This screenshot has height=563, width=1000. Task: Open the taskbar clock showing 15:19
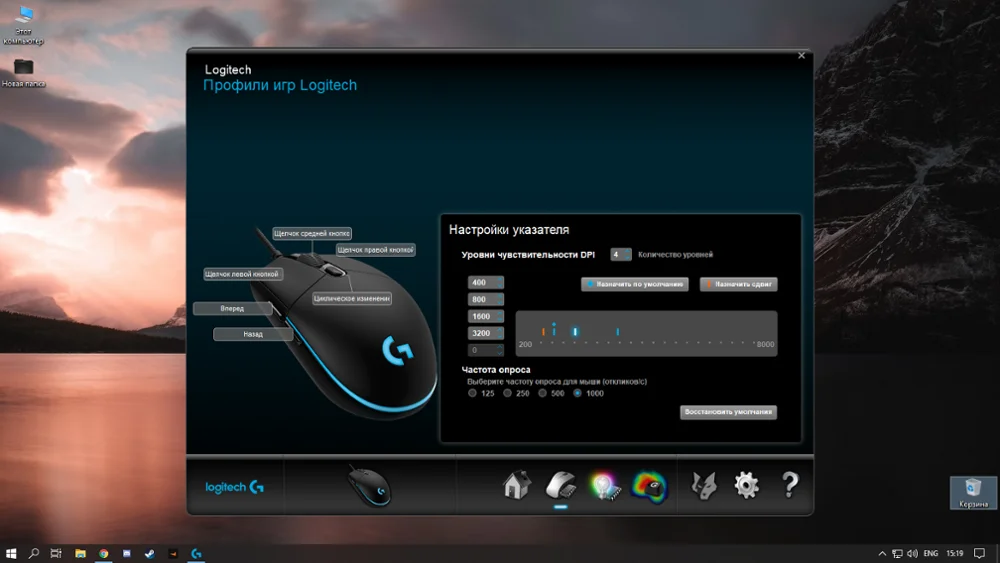click(955, 553)
